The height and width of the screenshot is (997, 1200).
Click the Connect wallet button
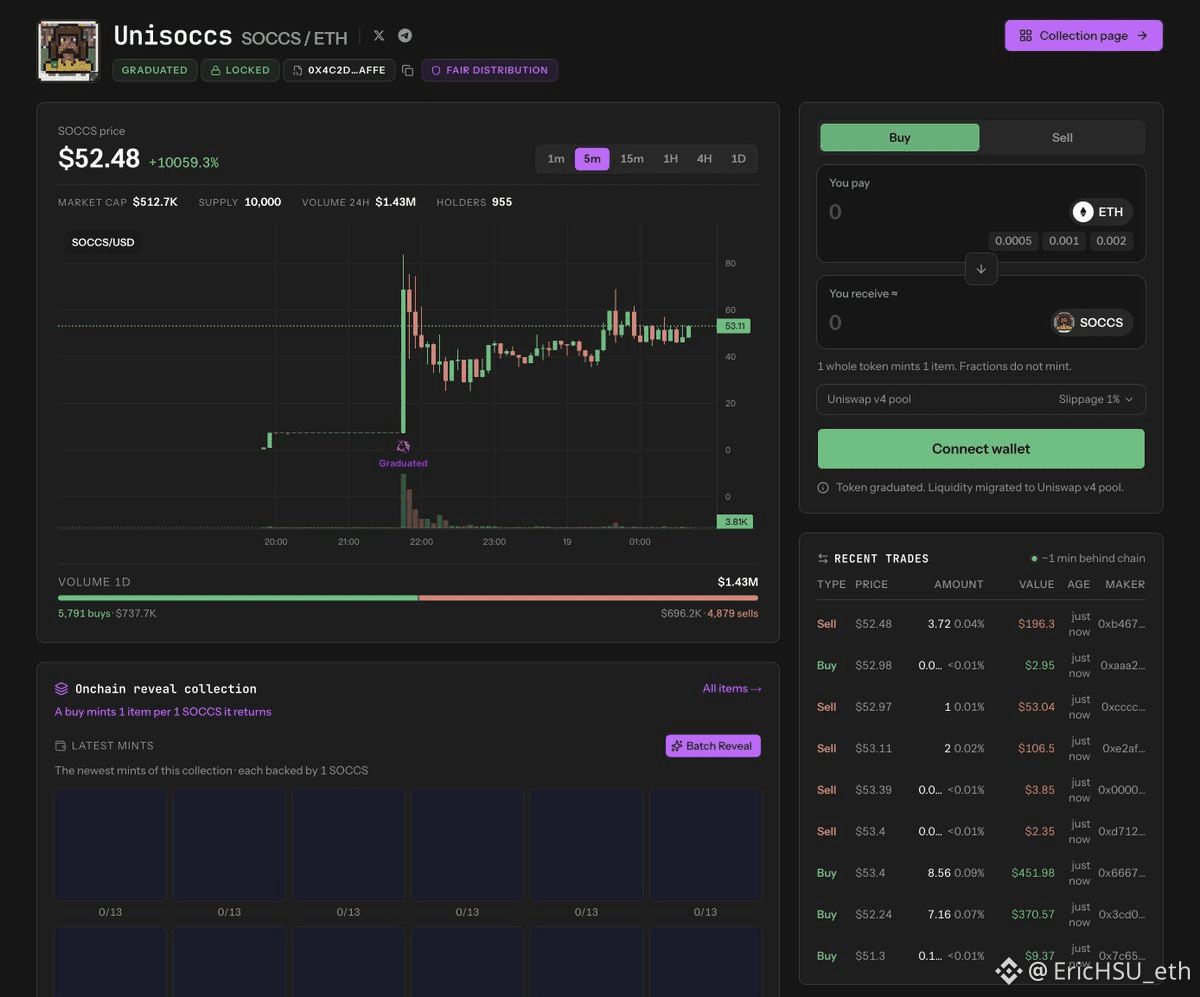click(x=981, y=449)
